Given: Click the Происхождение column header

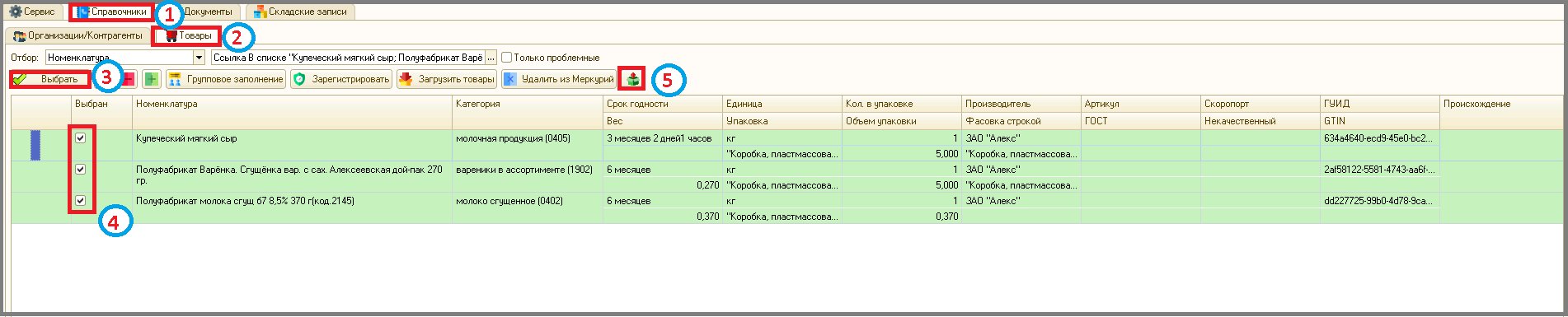Looking at the screenshot, I should [x=1501, y=104].
